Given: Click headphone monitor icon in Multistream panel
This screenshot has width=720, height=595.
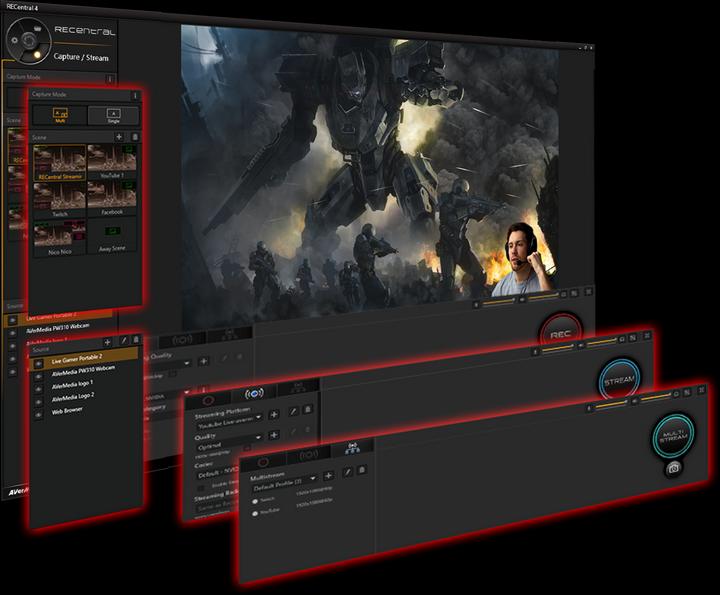Looking at the screenshot, I should pyautogui.click(x=675, y=394).
